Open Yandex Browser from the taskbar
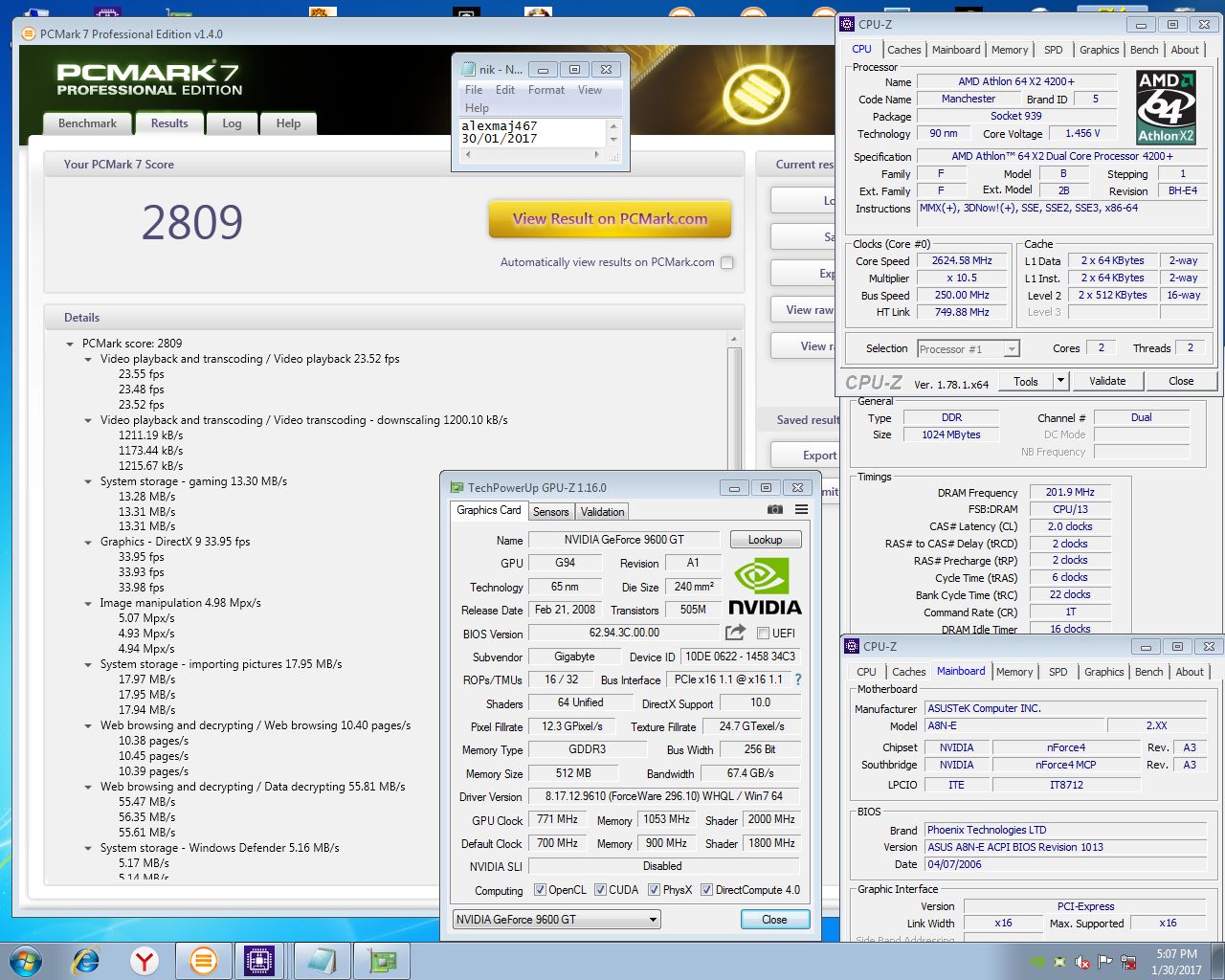The height and width of the screenshot is (980, 1225). [145, 960]
